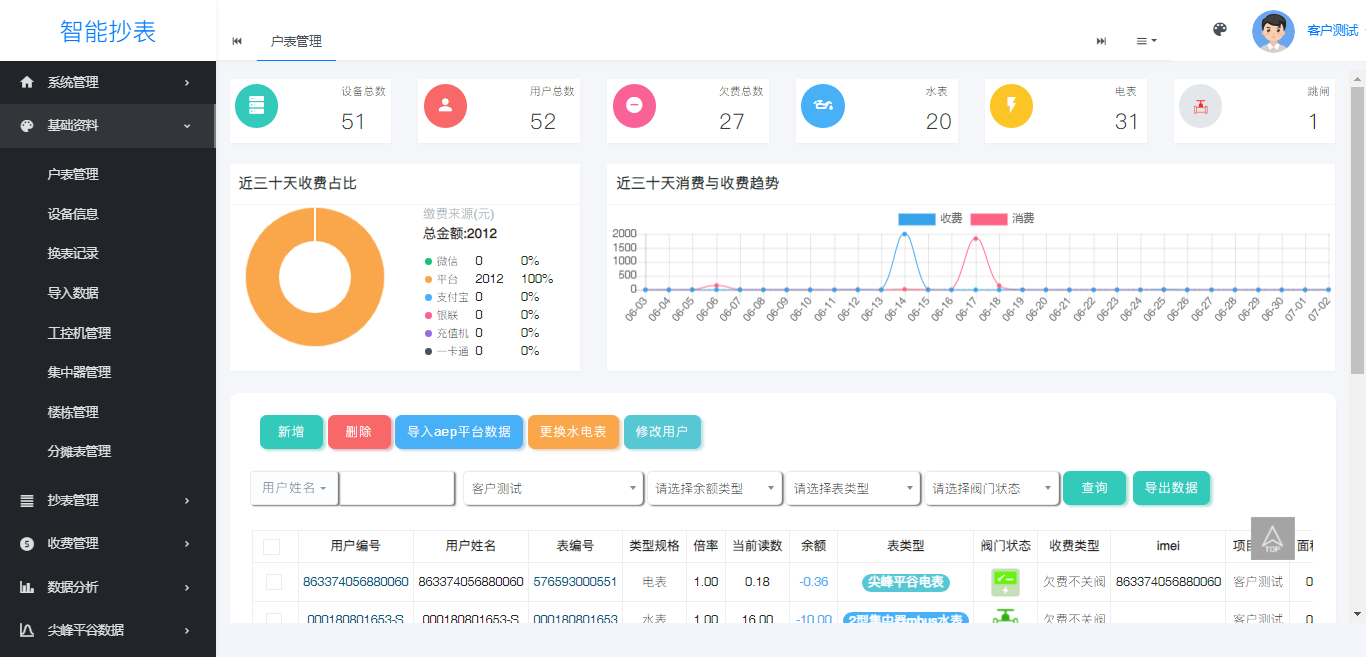Click the user name search input field
Image resolution: width=1366 pixels, height=657 pixels.
tap(397, 489)
